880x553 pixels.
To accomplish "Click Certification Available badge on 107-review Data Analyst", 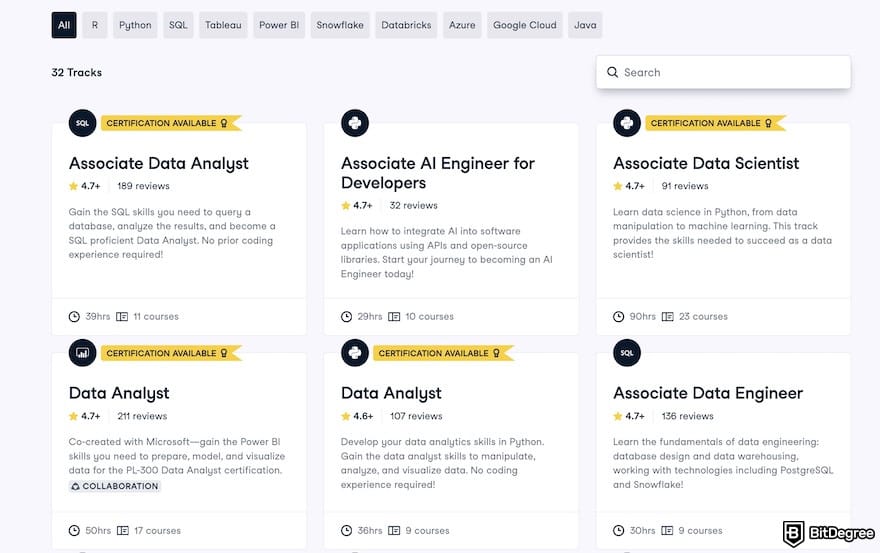I will click(x=443, y=353).
